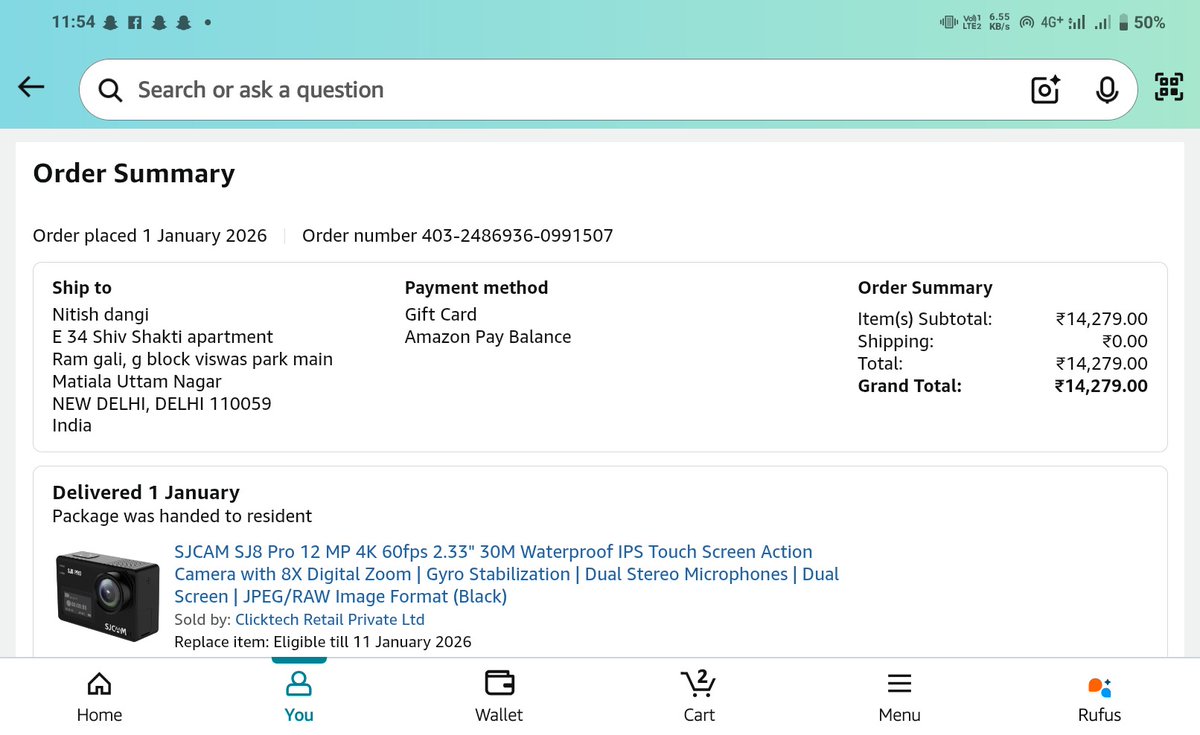Tap the 'Delivered 1 January' heading
Screen dimensions: 1200x735
point(146,492)
